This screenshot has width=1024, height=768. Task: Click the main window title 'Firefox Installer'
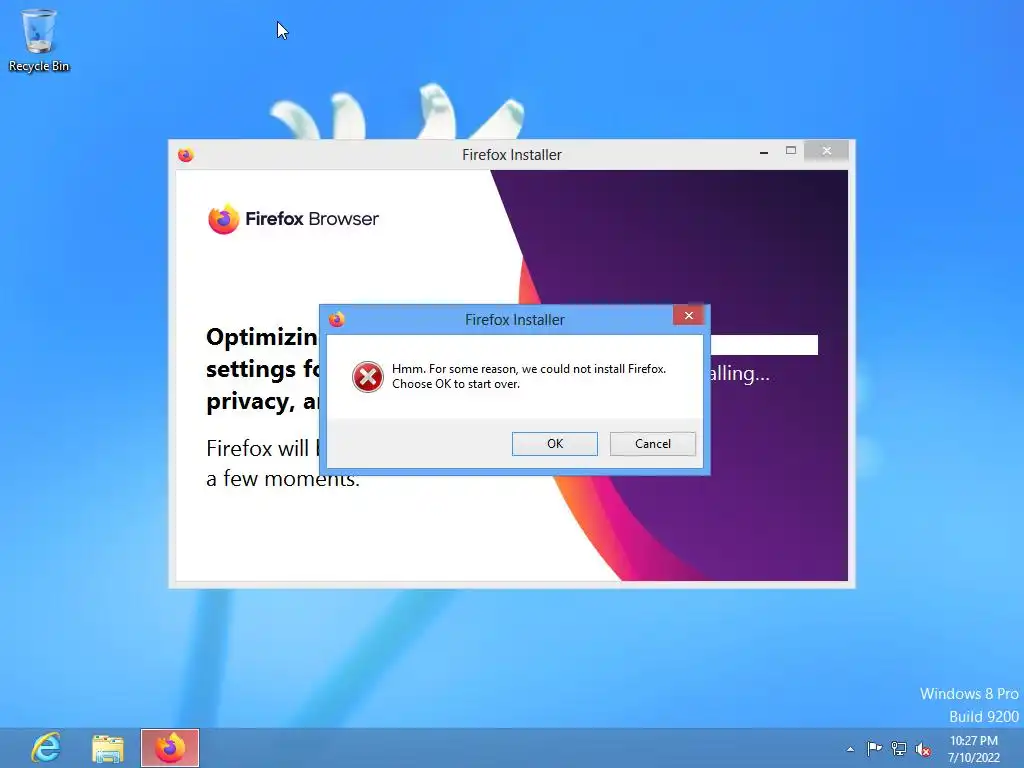coord(512,155)
